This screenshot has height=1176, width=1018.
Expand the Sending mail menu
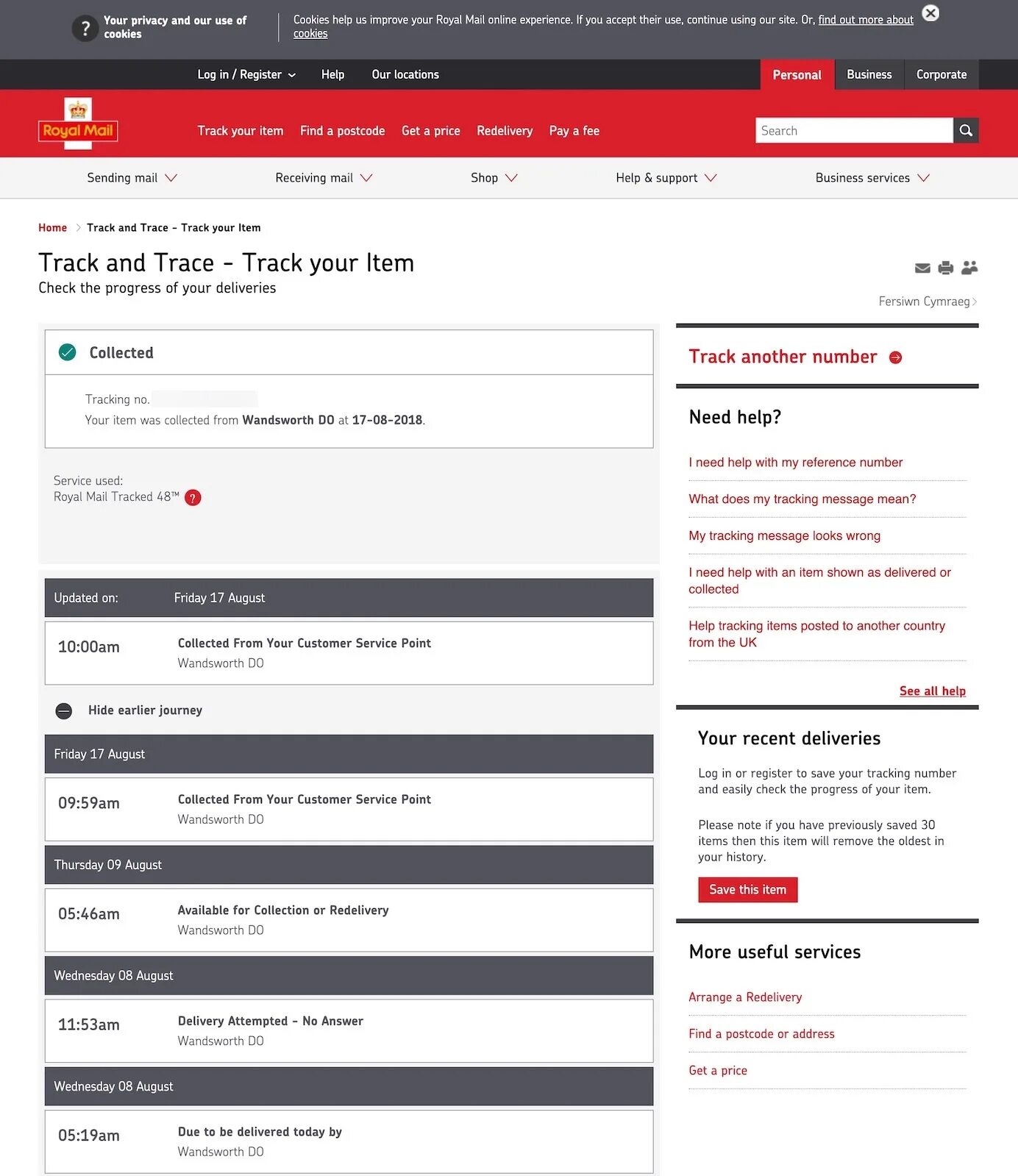[x=132, y=178]
